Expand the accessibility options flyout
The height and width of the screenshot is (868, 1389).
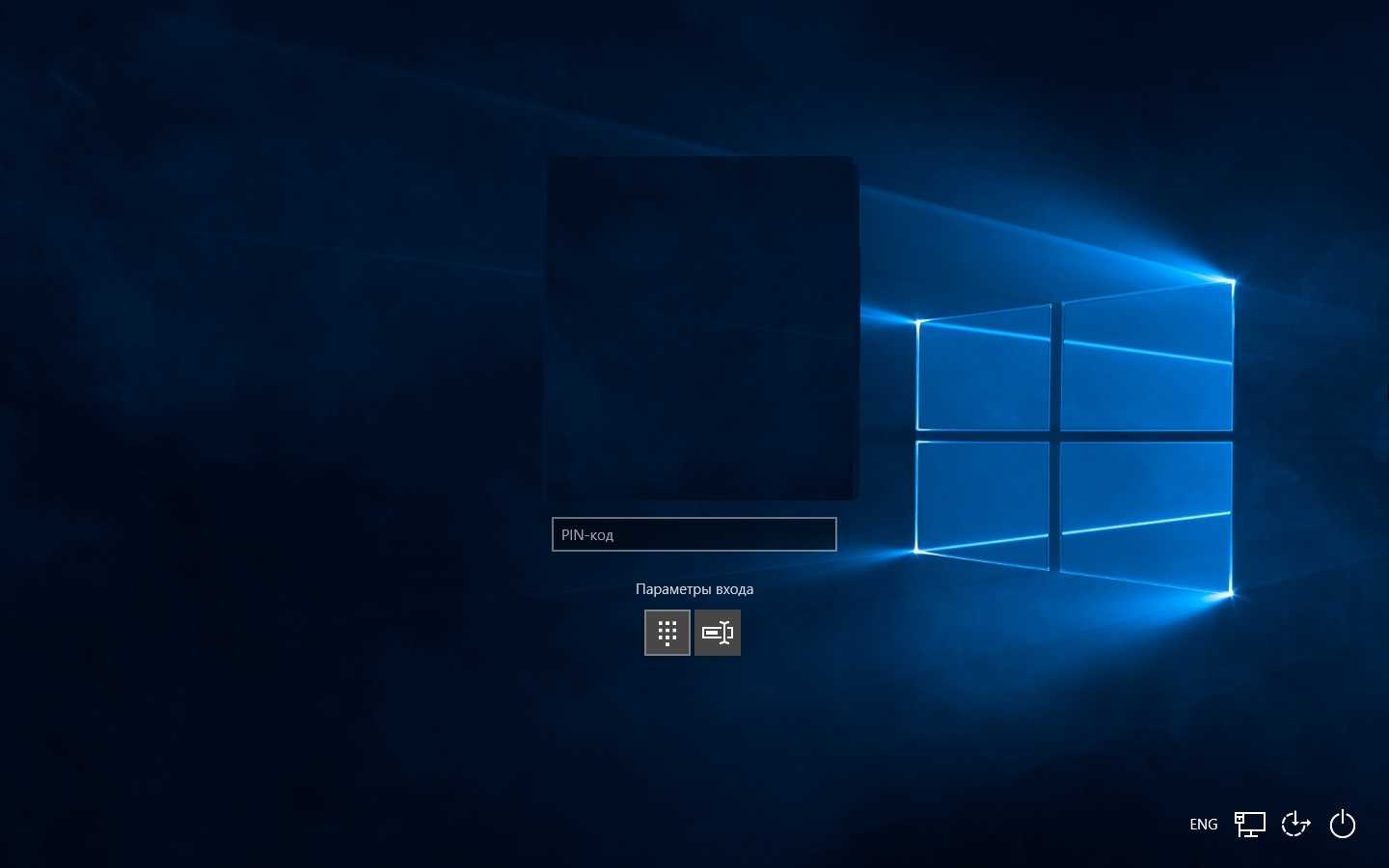click(x=1295, y=825)
